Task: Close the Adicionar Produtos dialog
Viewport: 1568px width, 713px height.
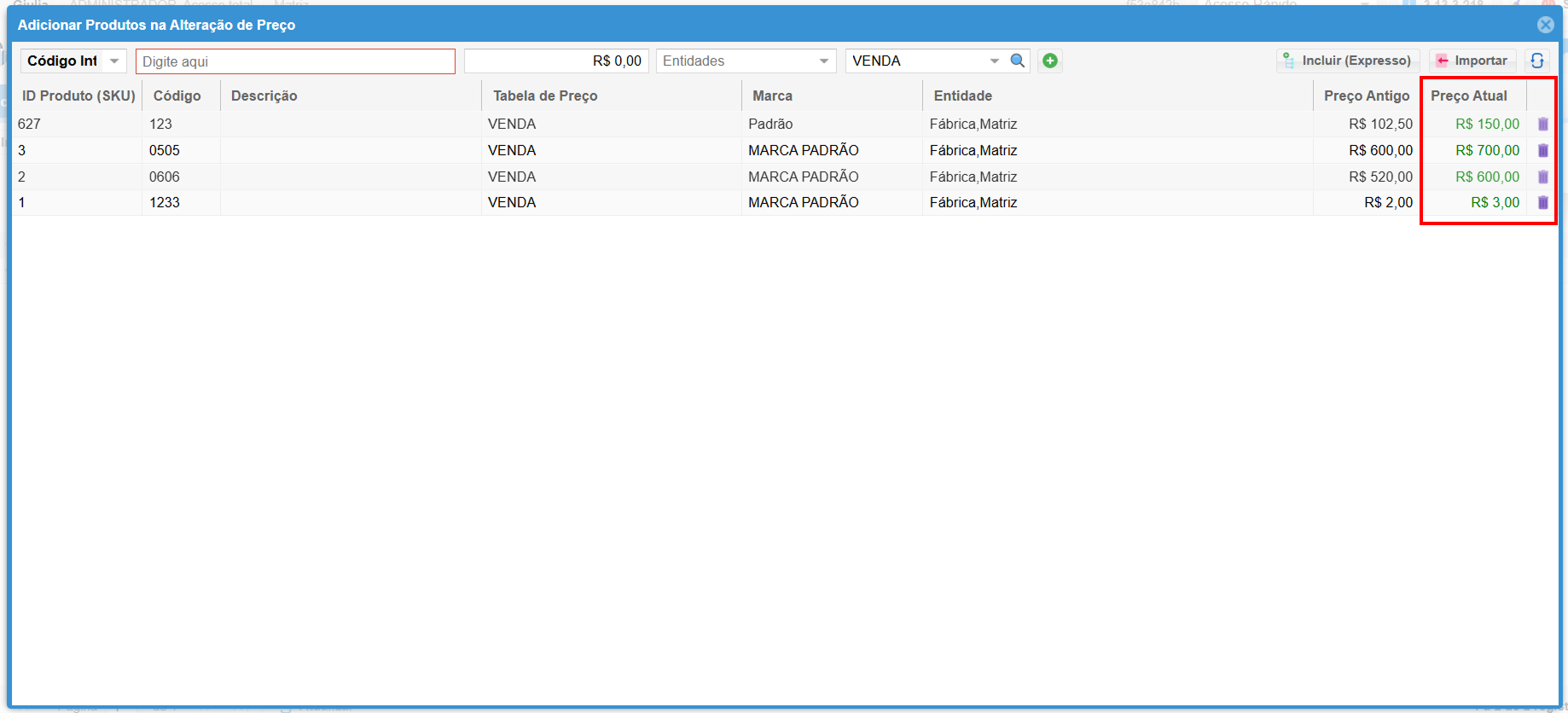Action: click(x=1545, y=25)
